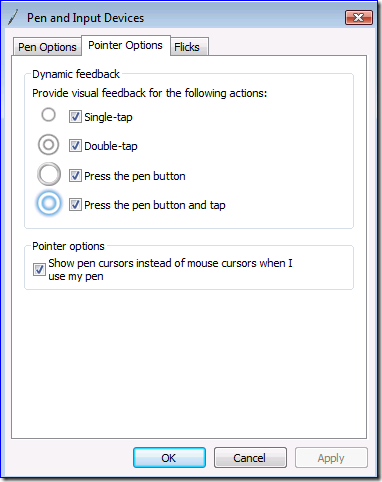The height and width of the screenshot is (482, 382).
Task: Select the Pointer Options tab
Action: (125, 45)
